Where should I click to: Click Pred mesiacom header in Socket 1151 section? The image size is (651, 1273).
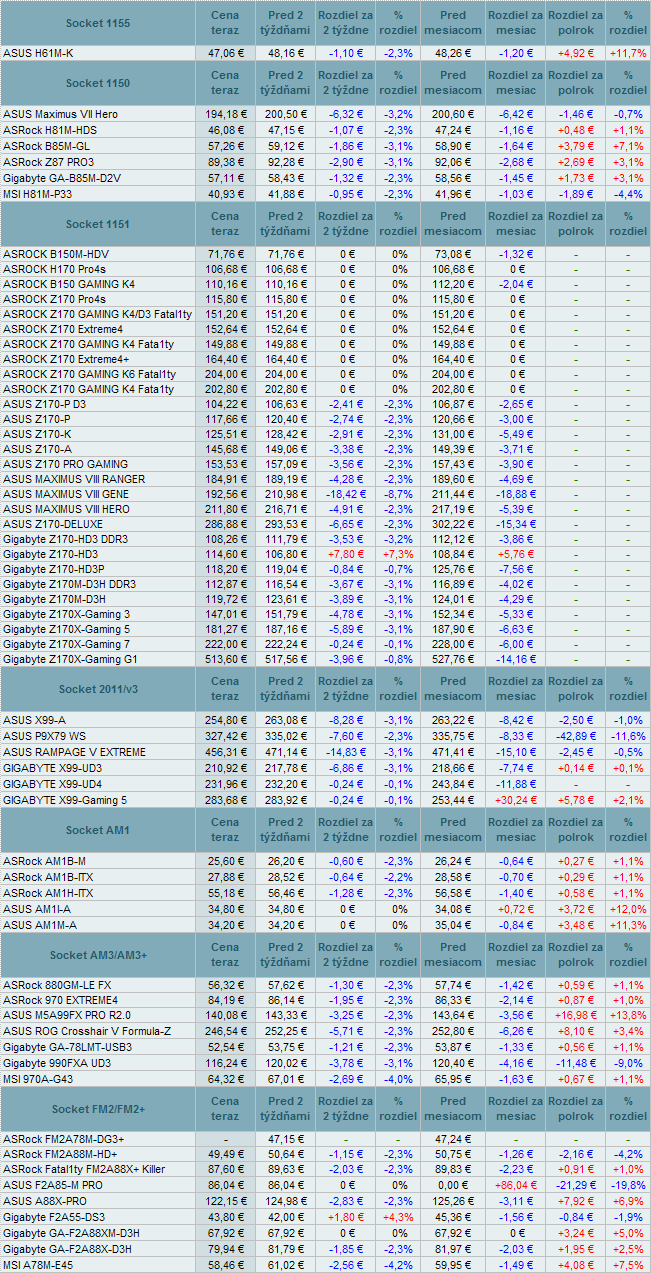(452, 224)
